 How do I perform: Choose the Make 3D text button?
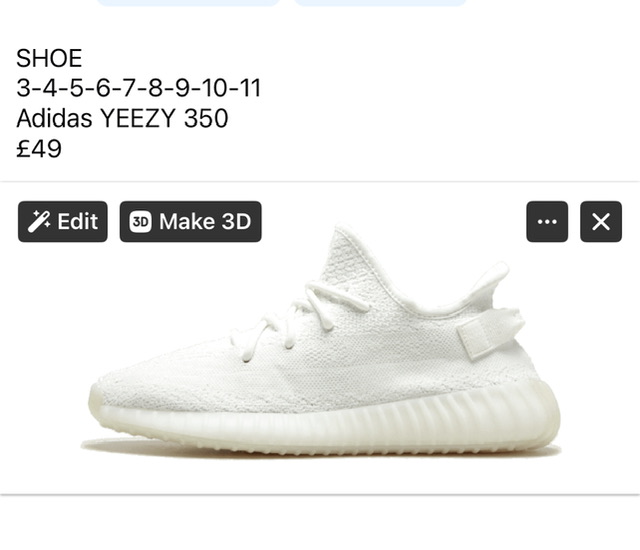pos(205,222)
